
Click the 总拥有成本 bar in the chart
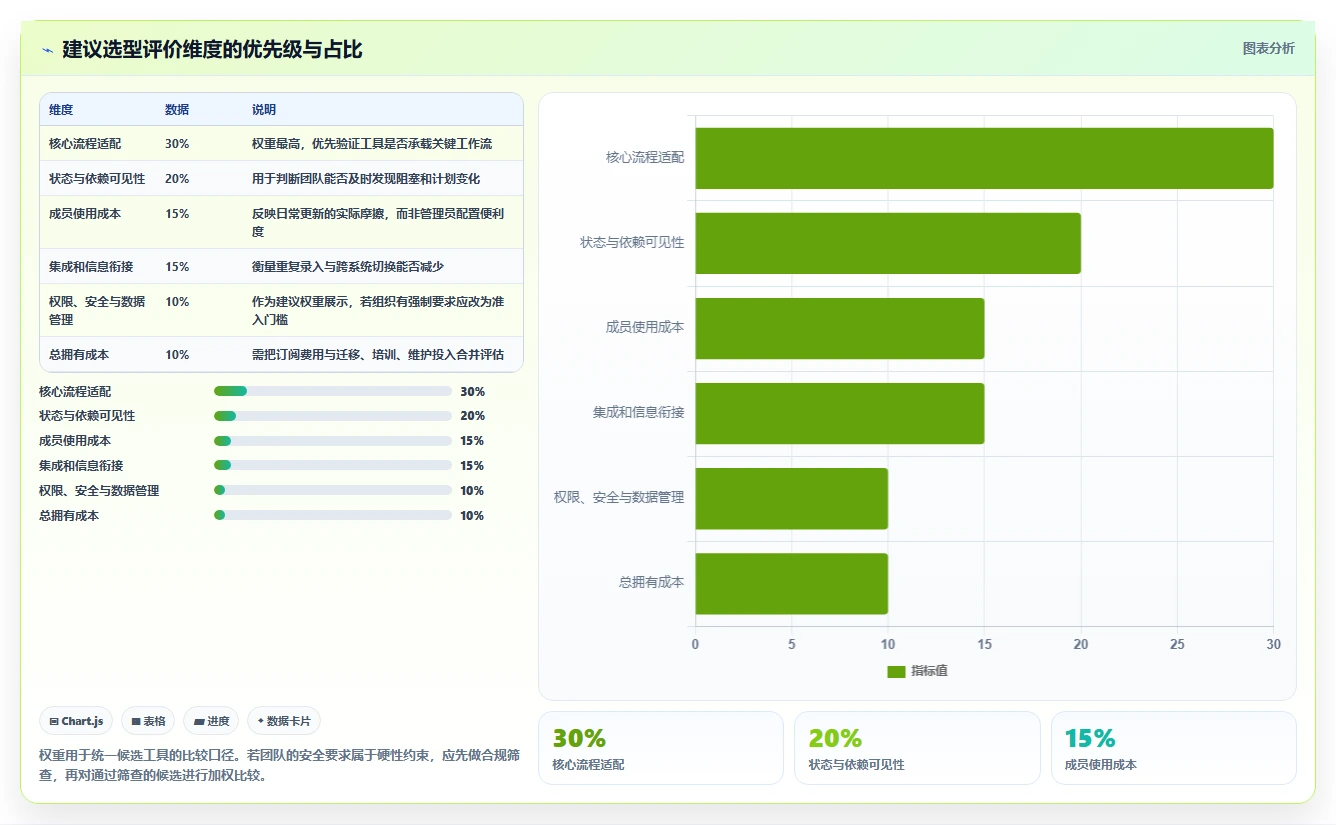coord(792,583)
